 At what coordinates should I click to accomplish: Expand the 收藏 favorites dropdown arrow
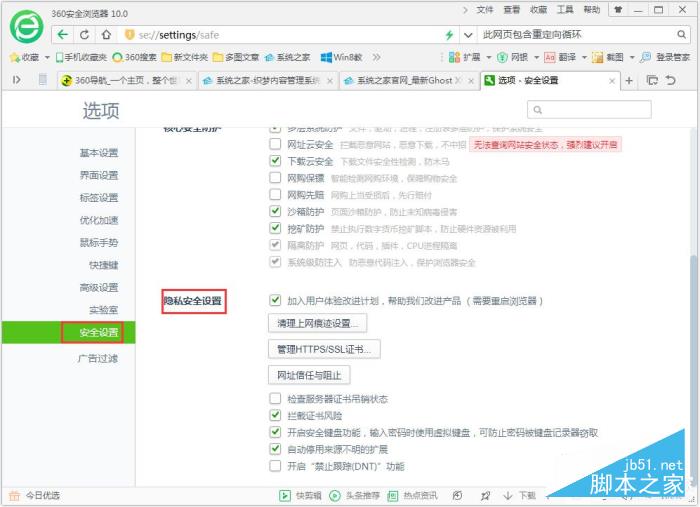pyautogui.click(x=47, y=58)
